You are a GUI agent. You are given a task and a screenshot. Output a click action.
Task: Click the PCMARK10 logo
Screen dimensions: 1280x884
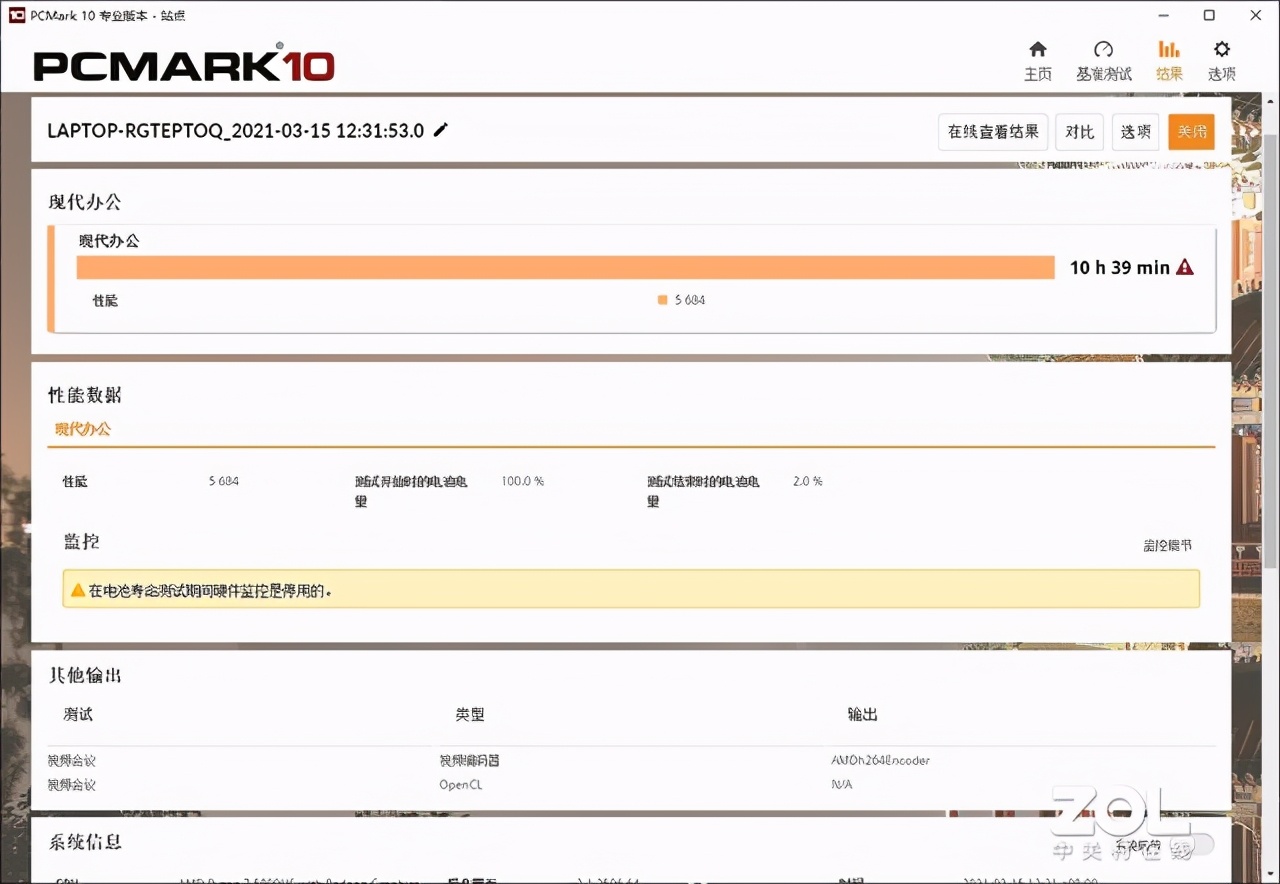[184, 65]
